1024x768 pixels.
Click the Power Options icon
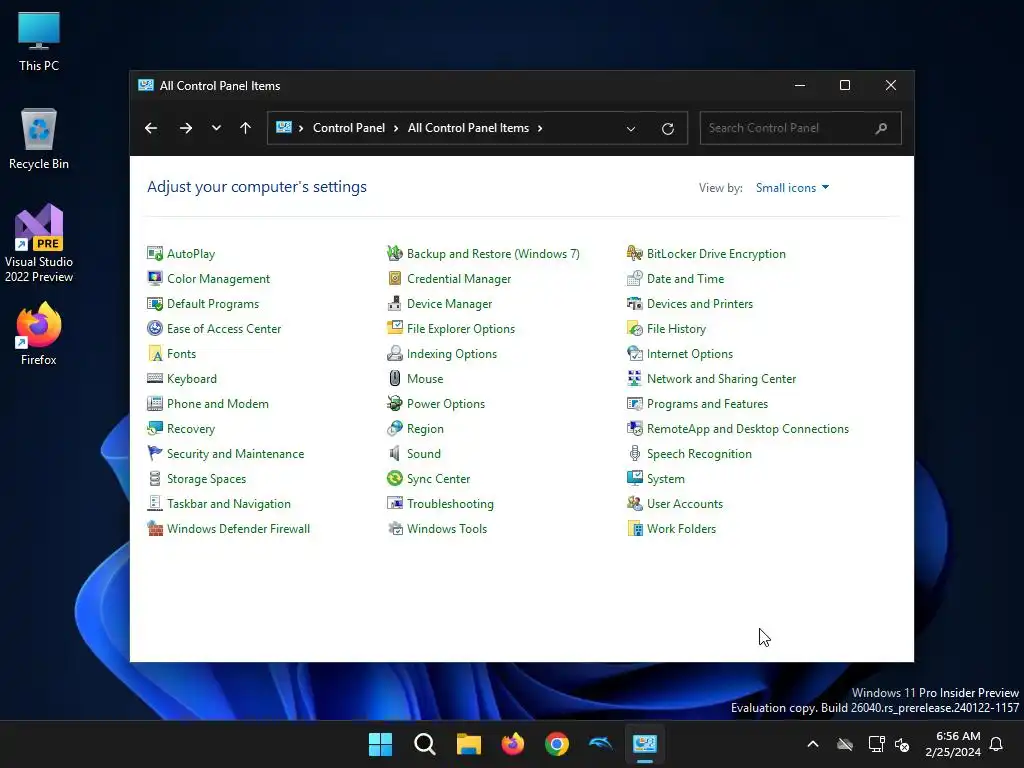pos(394,404)
